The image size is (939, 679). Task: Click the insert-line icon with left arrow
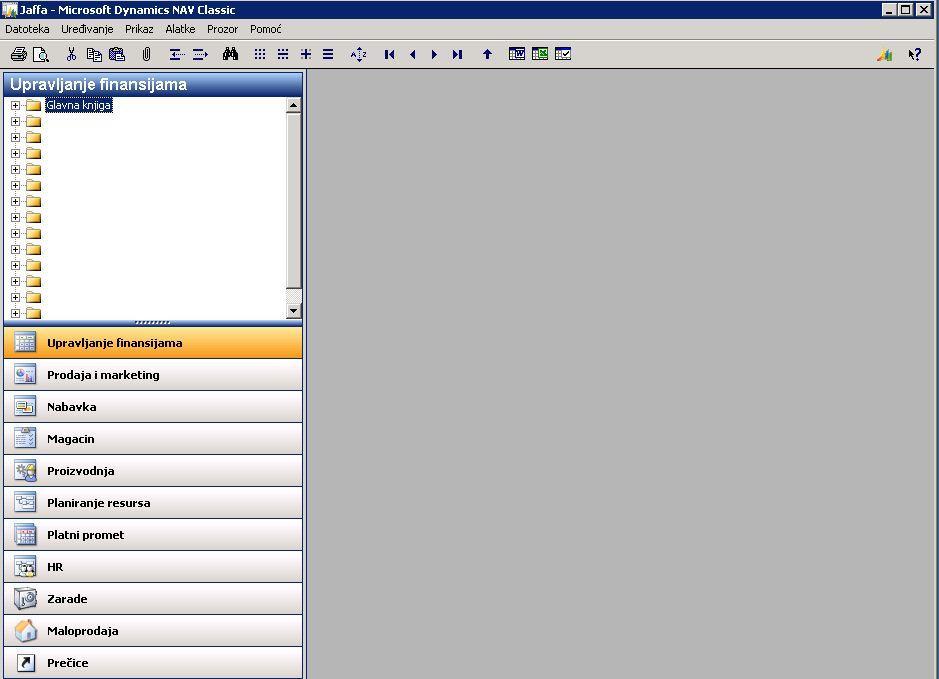click(177, 54)
